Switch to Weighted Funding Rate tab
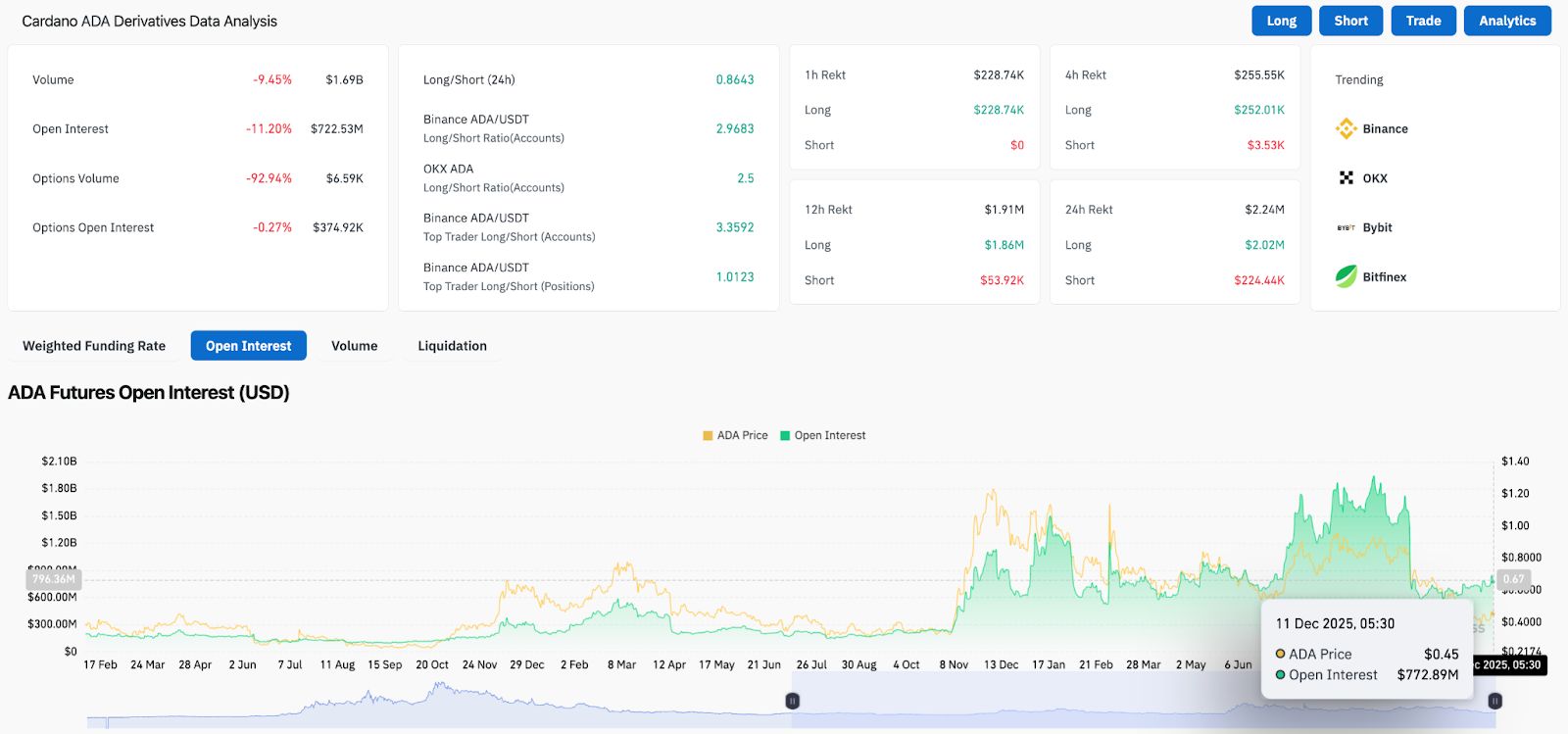Viewport: 1568px width, 734px height. [x=94, y=346]
